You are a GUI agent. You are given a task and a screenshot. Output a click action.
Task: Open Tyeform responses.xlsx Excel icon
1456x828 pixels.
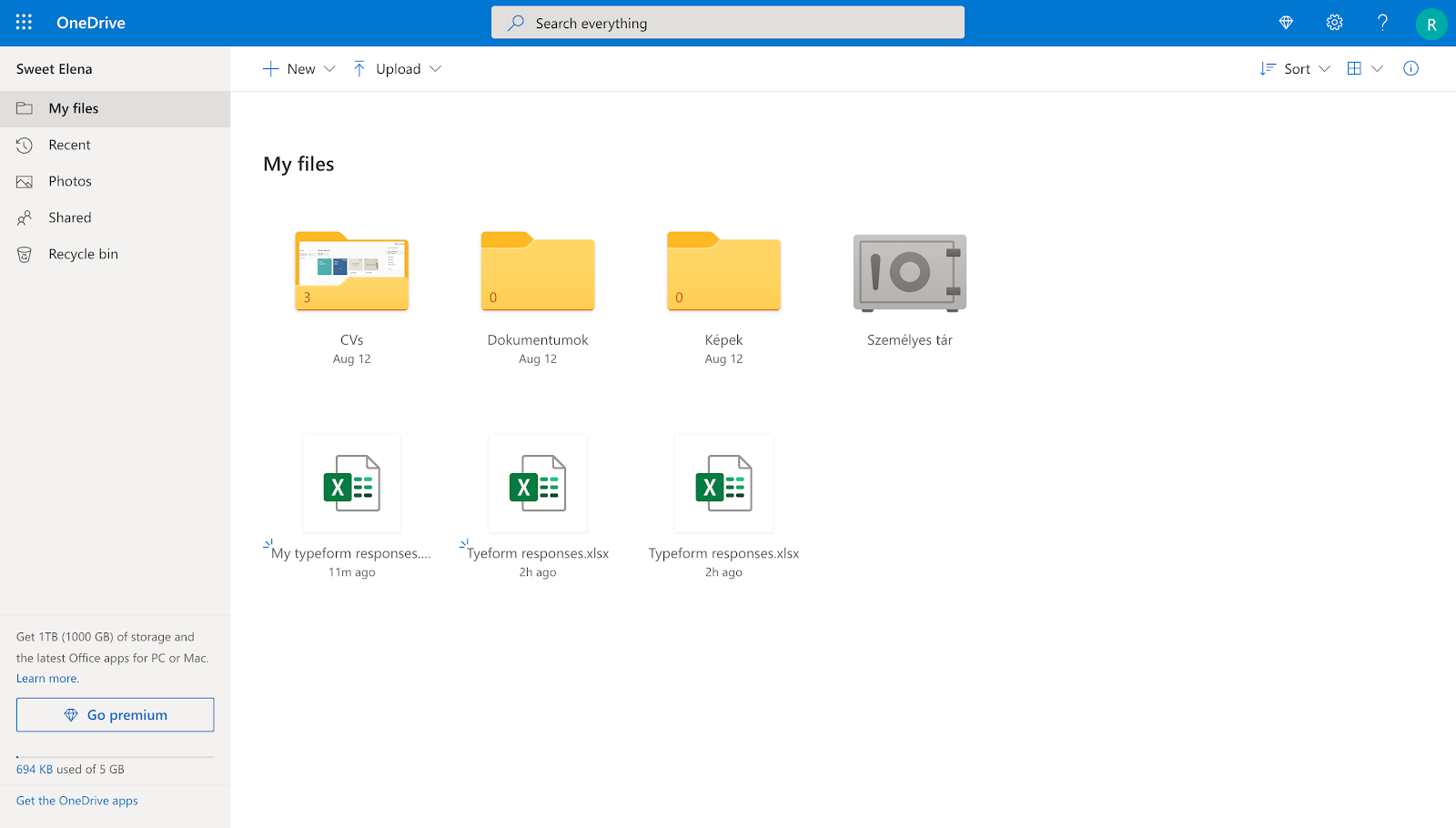pyautogui.click(x=538, y=483)
